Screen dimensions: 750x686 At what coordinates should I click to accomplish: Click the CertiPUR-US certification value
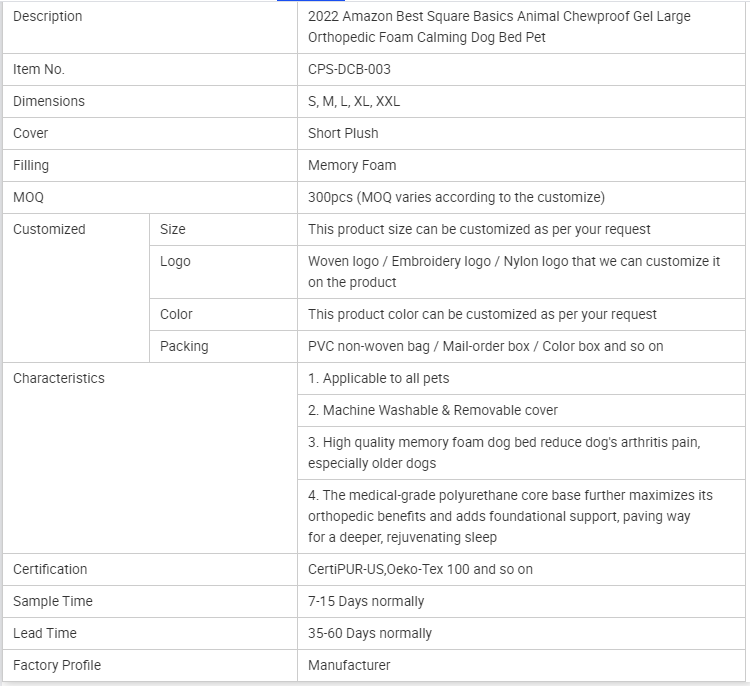point(420,570)
